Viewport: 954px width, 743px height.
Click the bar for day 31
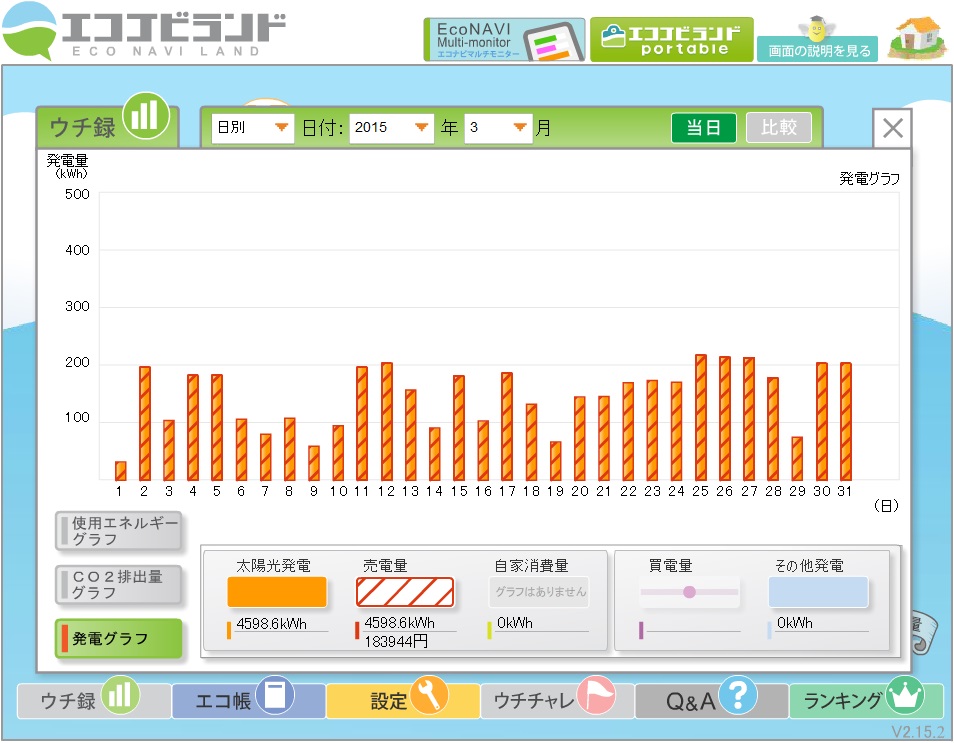pyautogui.click(x=846, y=422)
